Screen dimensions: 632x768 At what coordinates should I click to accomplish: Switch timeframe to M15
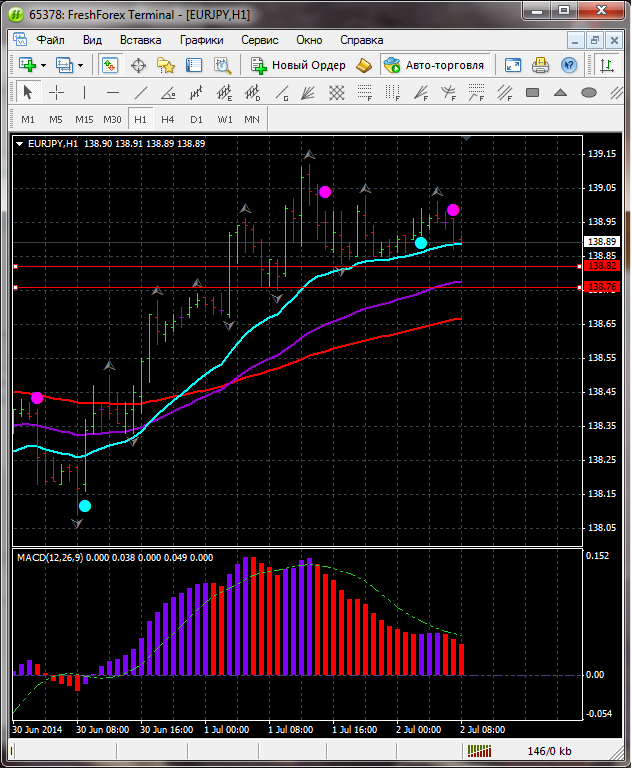[84, 120]
